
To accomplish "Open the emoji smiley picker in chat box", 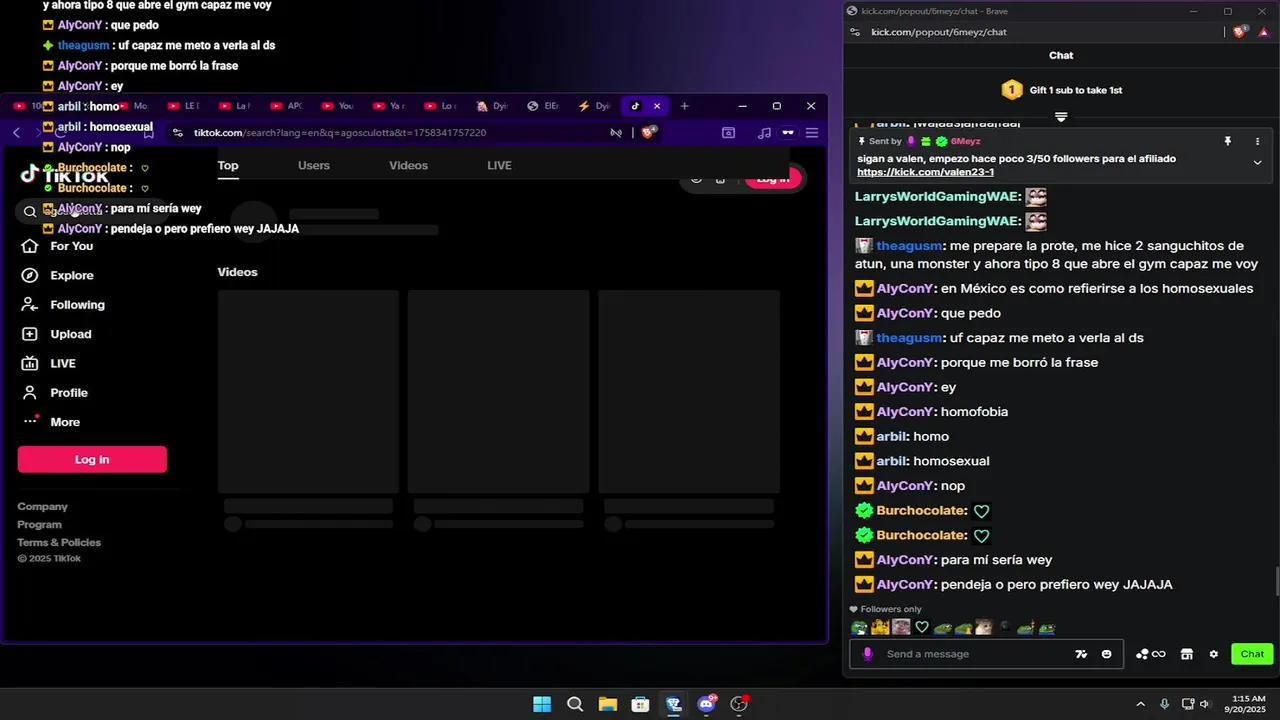I will 1106,654.
